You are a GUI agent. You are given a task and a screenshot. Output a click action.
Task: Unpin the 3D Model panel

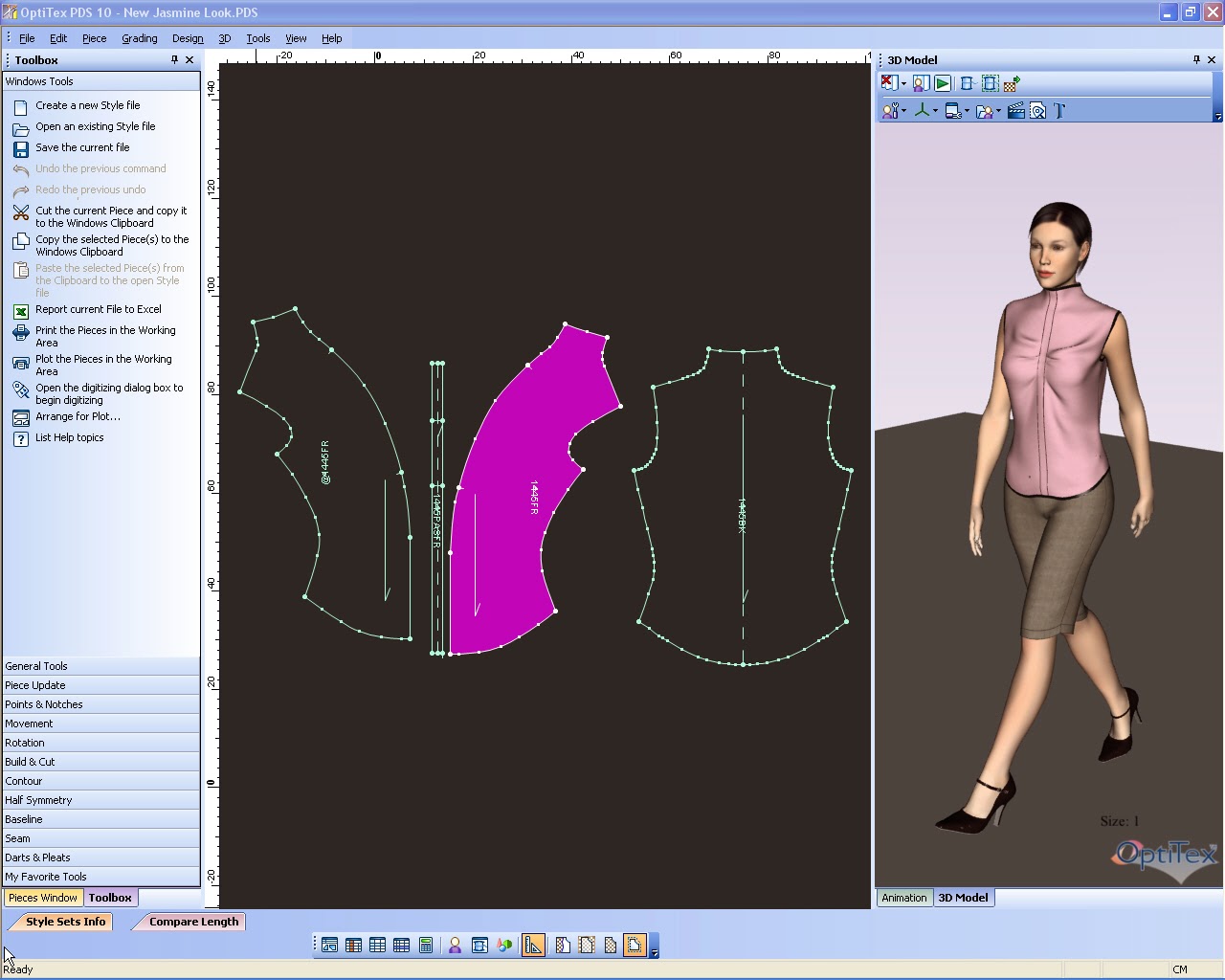pos(1195,59)
